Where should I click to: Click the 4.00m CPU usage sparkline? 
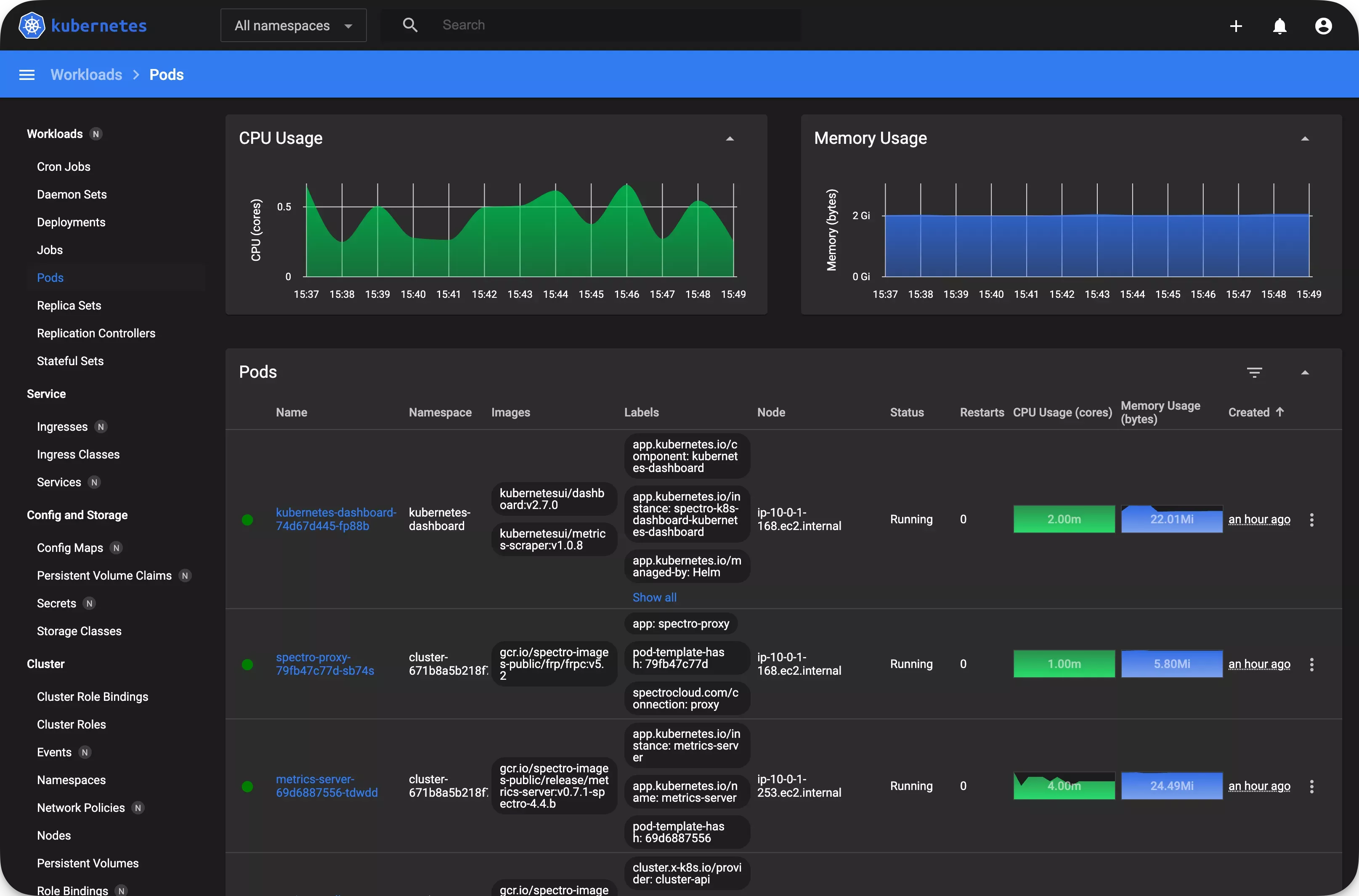tap(1064, 786)
